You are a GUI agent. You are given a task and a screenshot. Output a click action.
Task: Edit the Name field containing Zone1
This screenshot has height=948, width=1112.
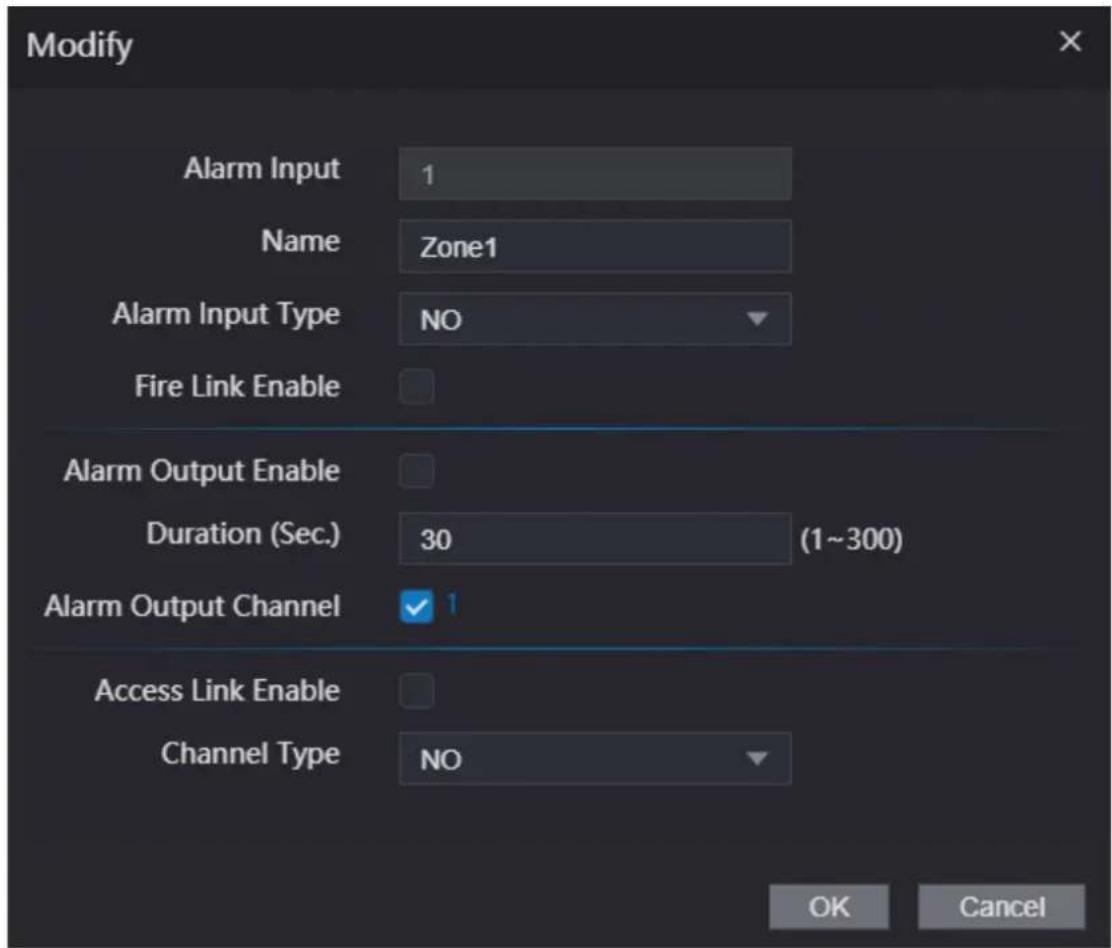(595, 247)
